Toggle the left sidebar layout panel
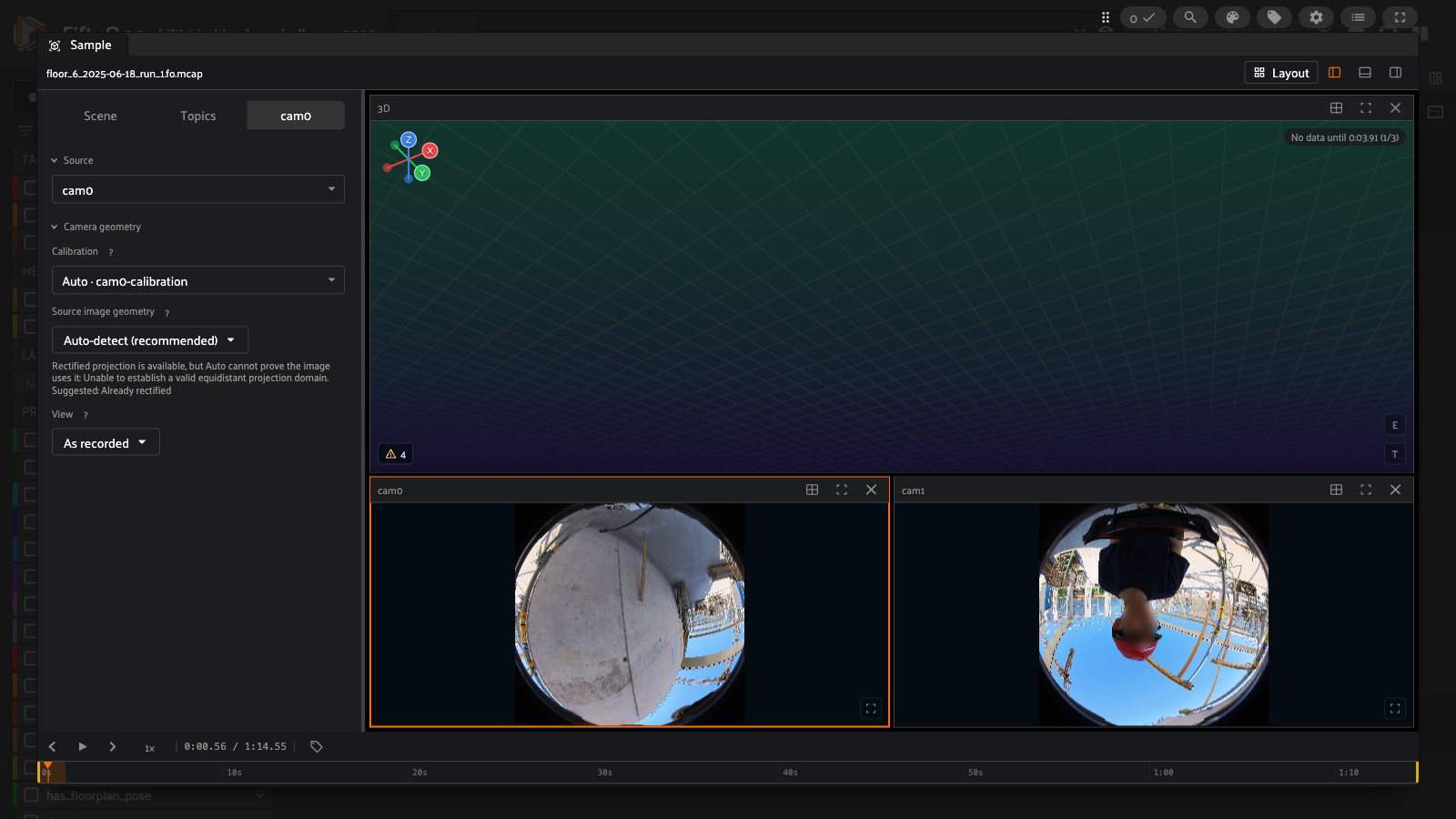Screen dimensions: 1456x819 coord(1335,73)
